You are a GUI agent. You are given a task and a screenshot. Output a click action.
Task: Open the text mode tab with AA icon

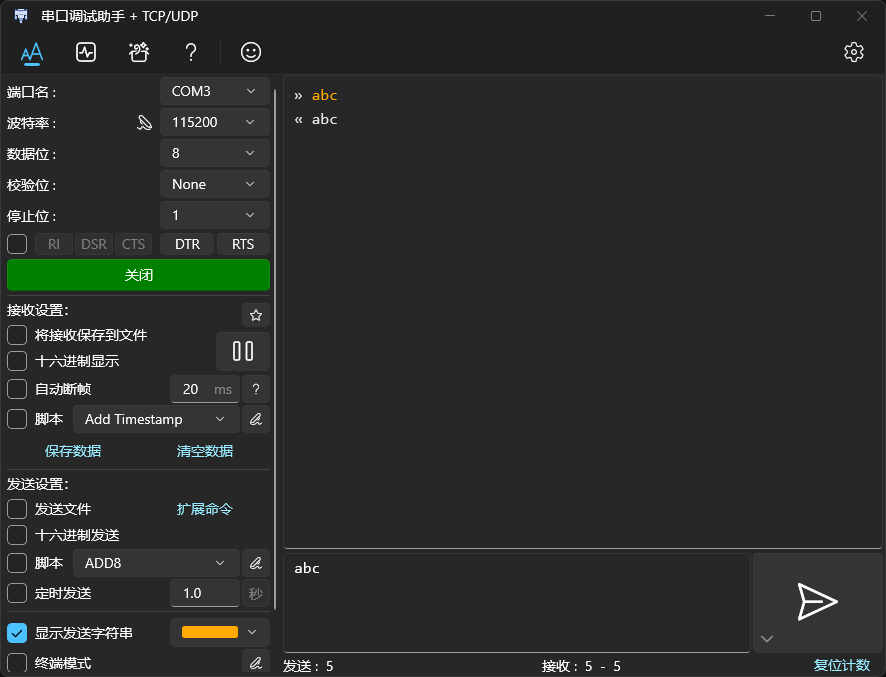point(32,53)
